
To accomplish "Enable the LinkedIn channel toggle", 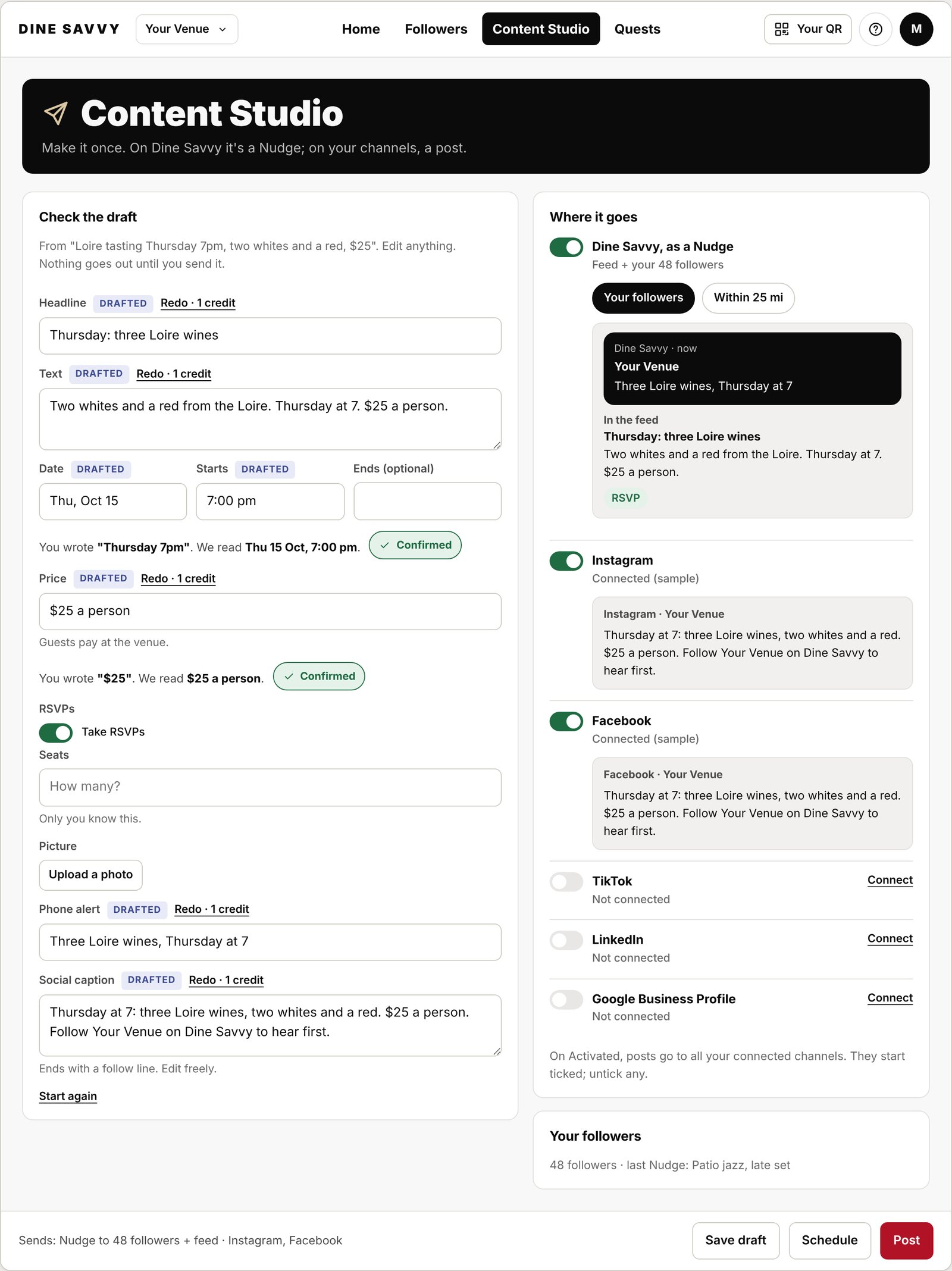I will coord(566,940).
